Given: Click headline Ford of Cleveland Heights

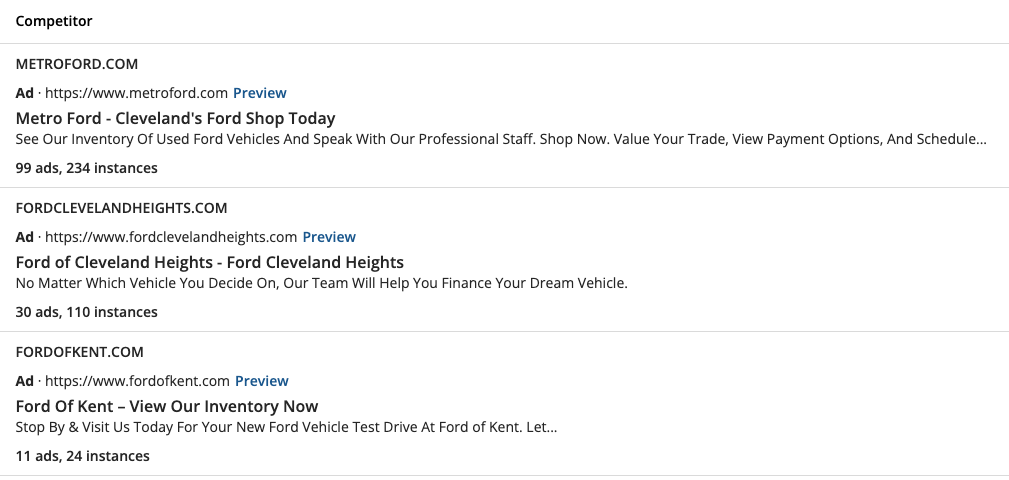Looking at the screenshot, I should click(x=209, y=263).
